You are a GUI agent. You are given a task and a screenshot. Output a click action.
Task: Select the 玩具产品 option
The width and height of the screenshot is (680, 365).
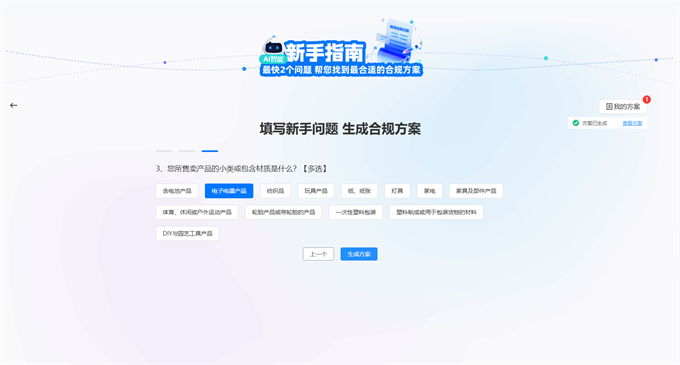pos(316,191)
